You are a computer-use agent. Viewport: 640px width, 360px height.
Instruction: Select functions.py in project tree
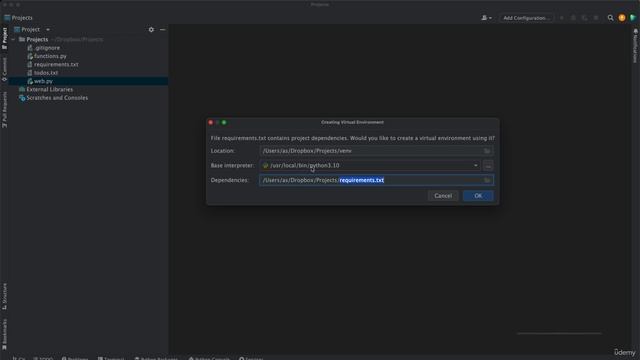coord(50,56)
